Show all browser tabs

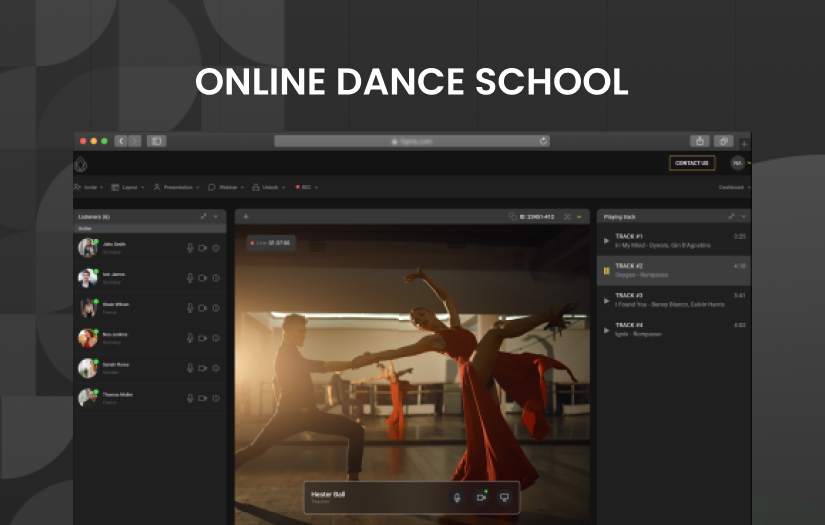pyautogui.click(x=723, y=141)
